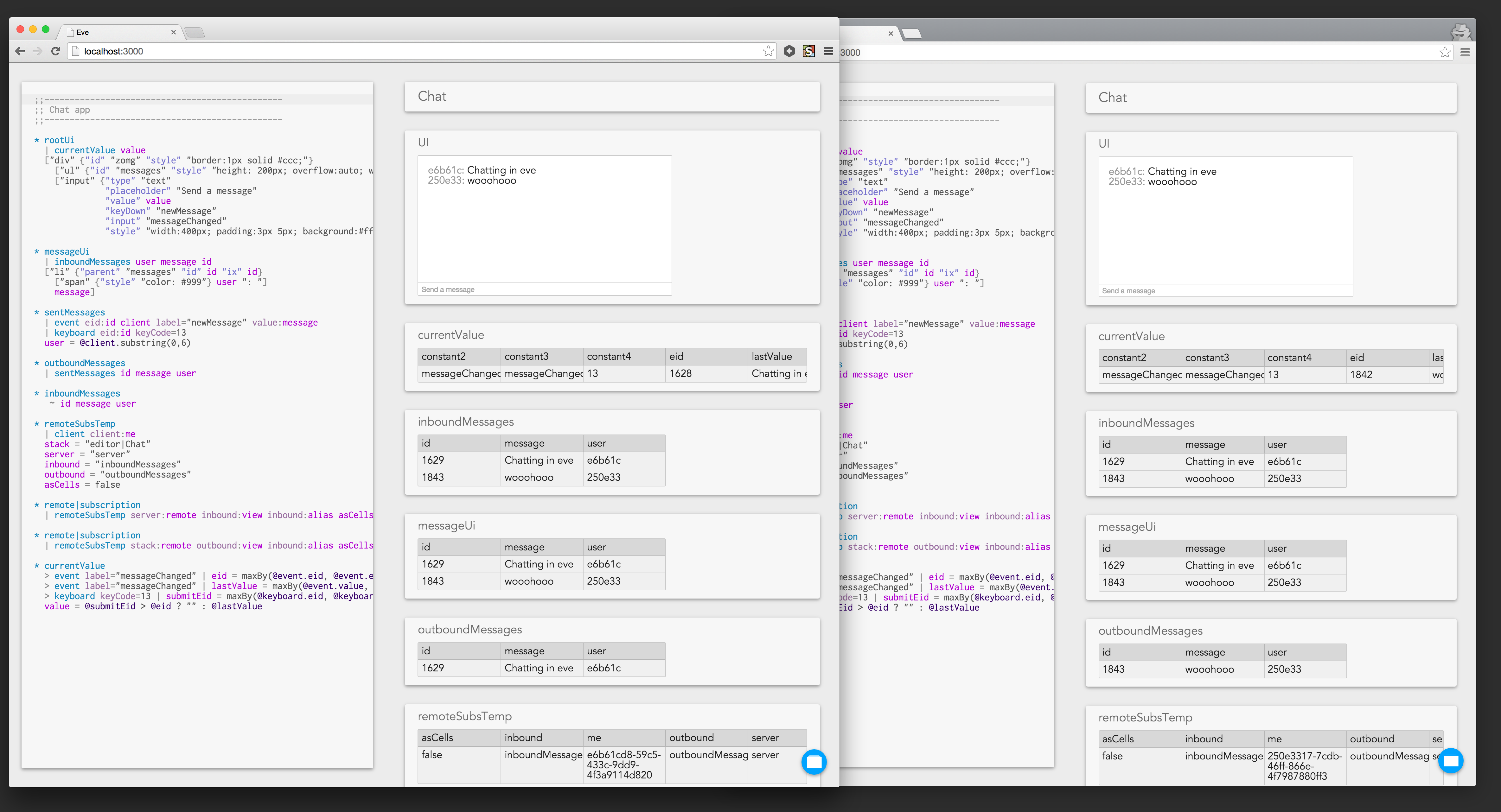The image size is (1501, 812).
Task: Bookmark page with left window star
Action: pos(768,51)
